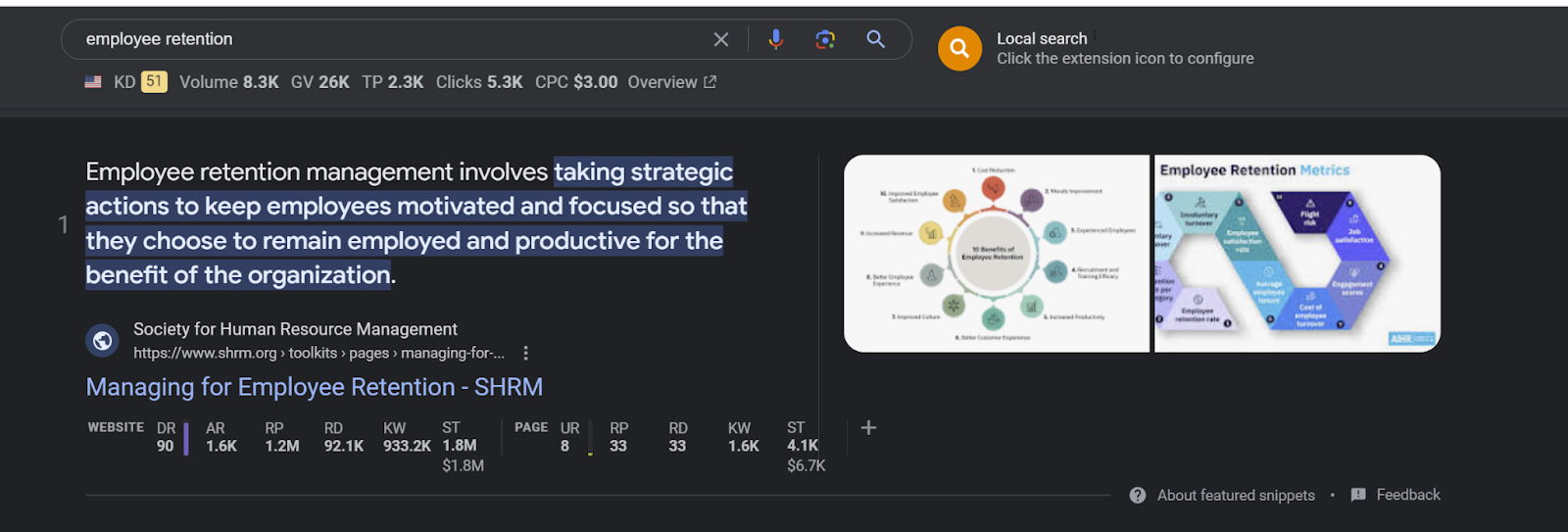Click the US flag country icon
This screenshot has width=1568, height=532.
(x=93, y=82)
